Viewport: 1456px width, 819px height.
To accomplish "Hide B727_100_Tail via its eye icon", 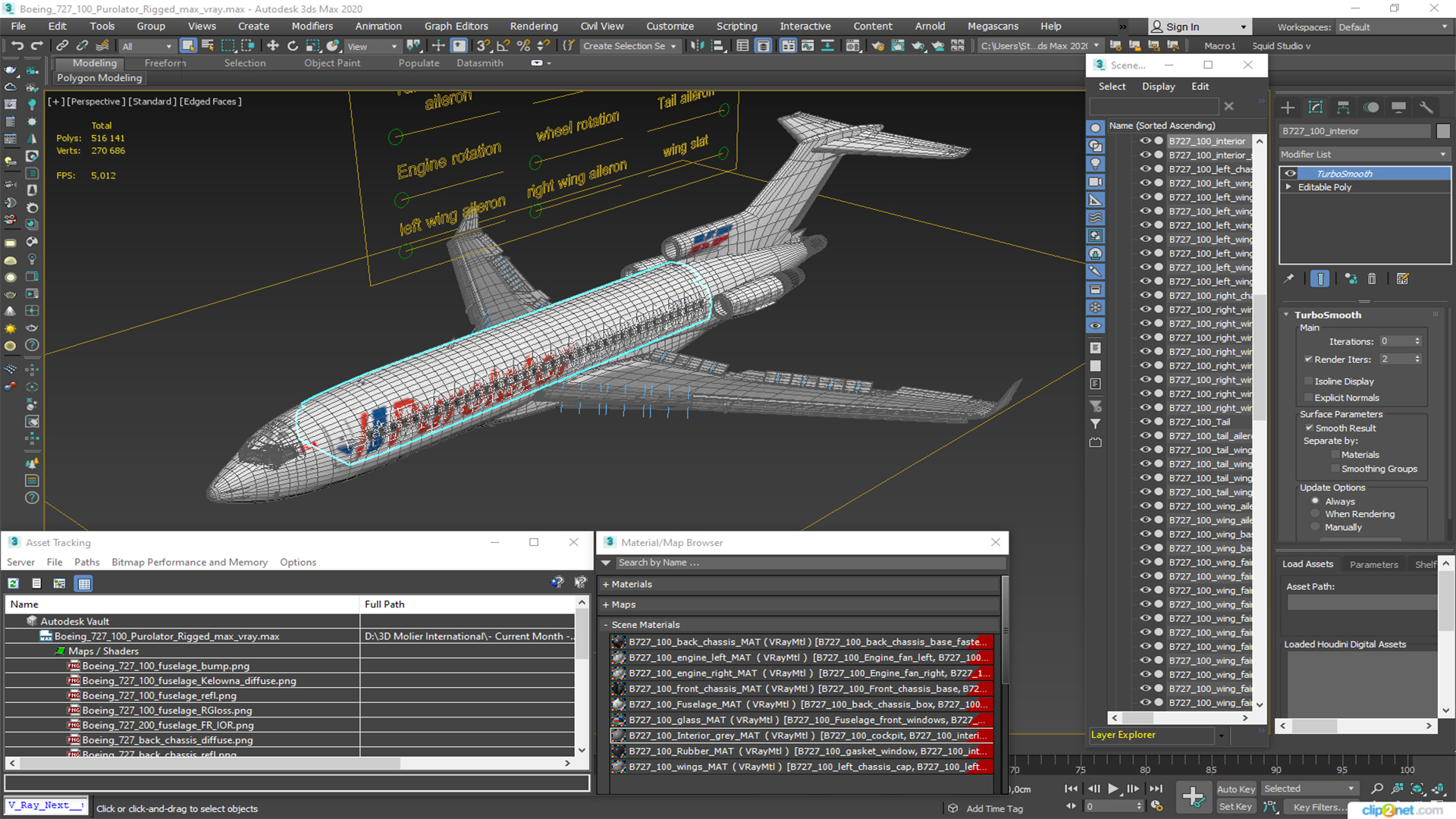I will (1145, 422).
